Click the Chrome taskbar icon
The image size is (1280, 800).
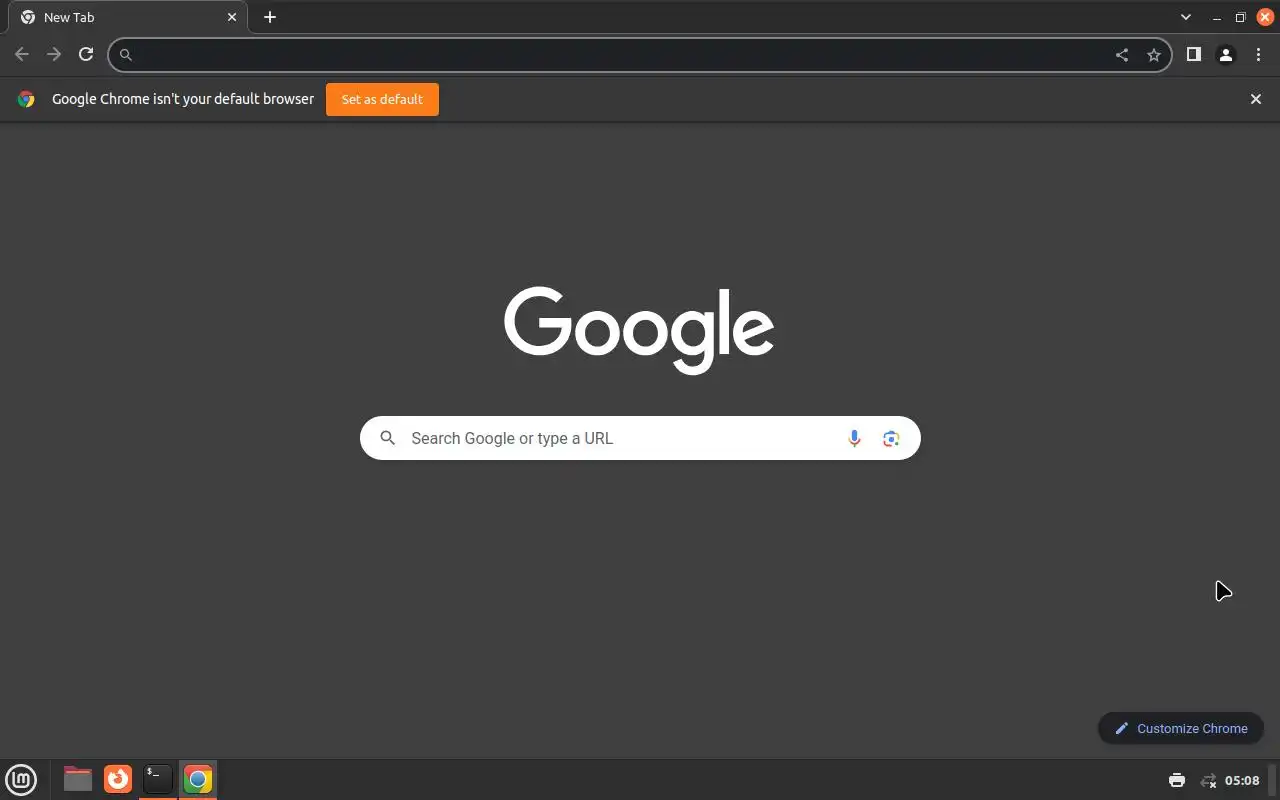[198, 779]
